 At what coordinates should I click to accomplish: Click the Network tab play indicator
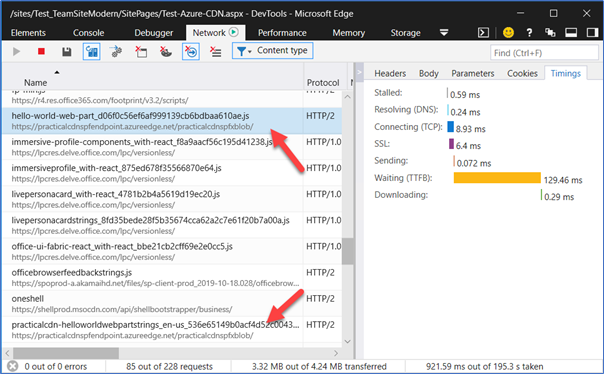click(x=234, y=32)
